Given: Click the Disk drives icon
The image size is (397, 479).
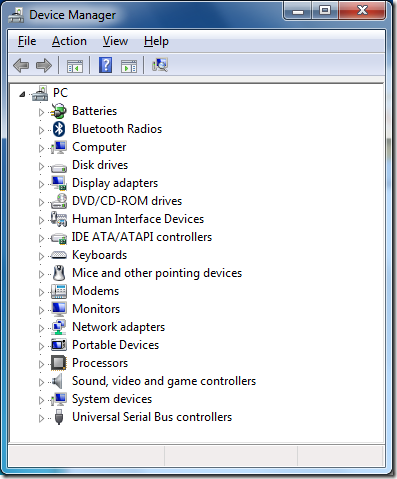Looking at the screenshot, I should [x=59, y=167].
